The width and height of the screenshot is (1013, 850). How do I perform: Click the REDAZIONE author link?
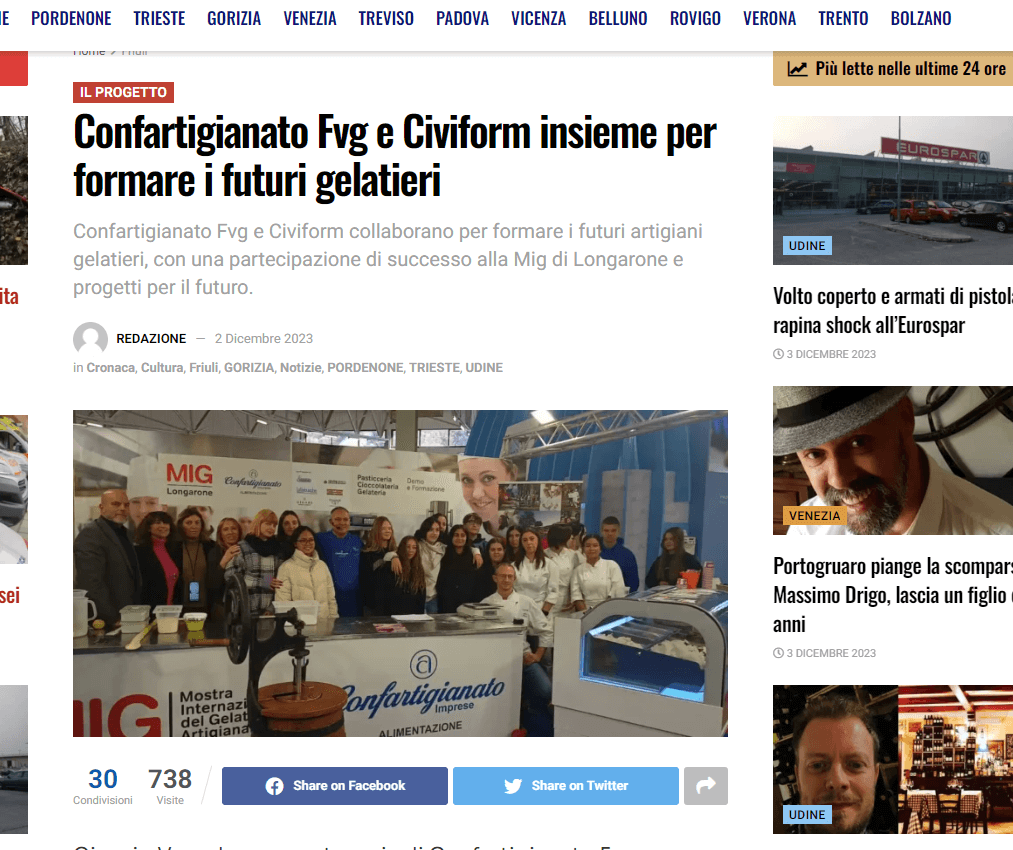tap(151, 338)
